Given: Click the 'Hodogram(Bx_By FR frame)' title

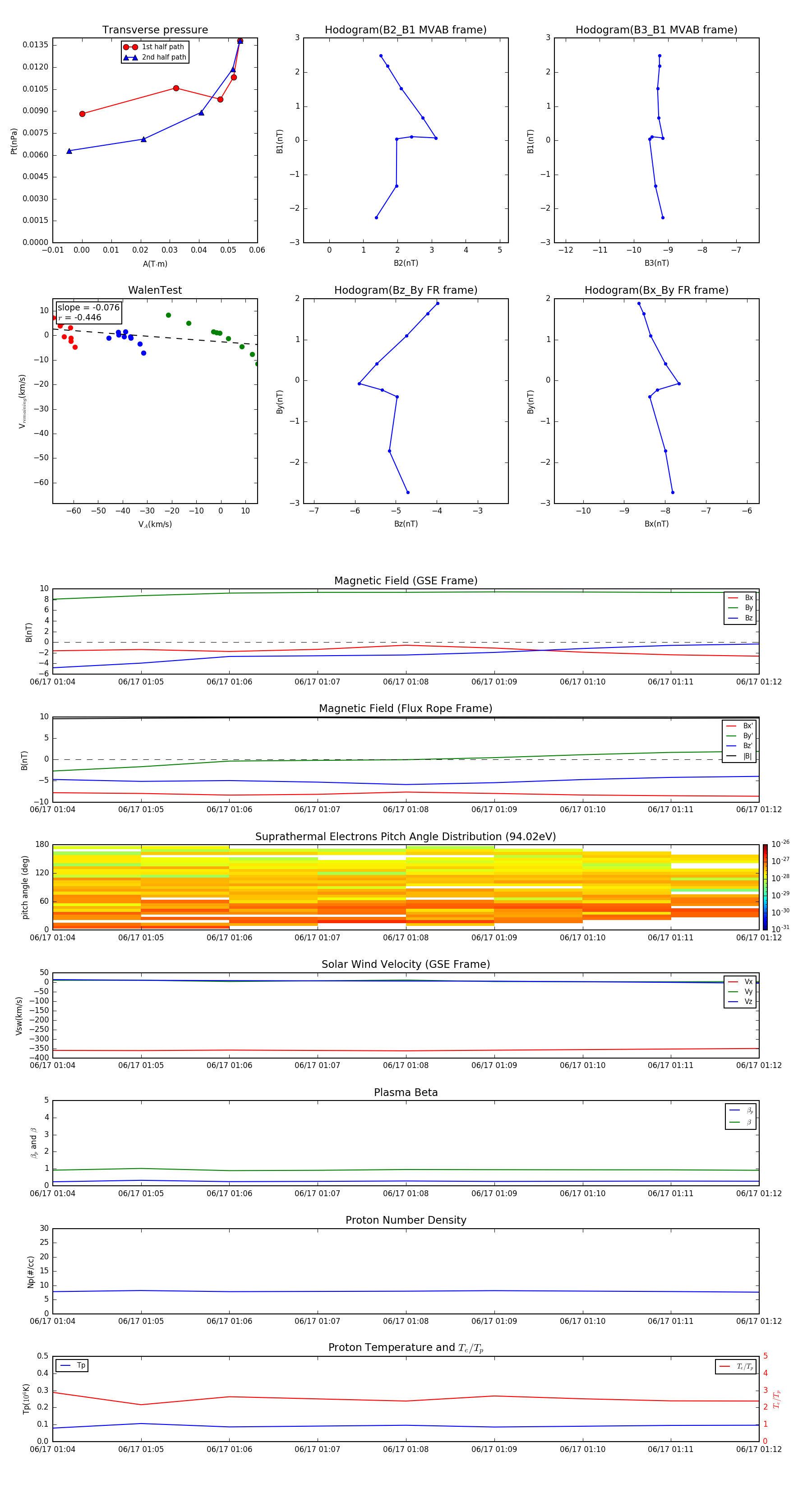Looking at the screenshot, I should [x=656, y=290].
